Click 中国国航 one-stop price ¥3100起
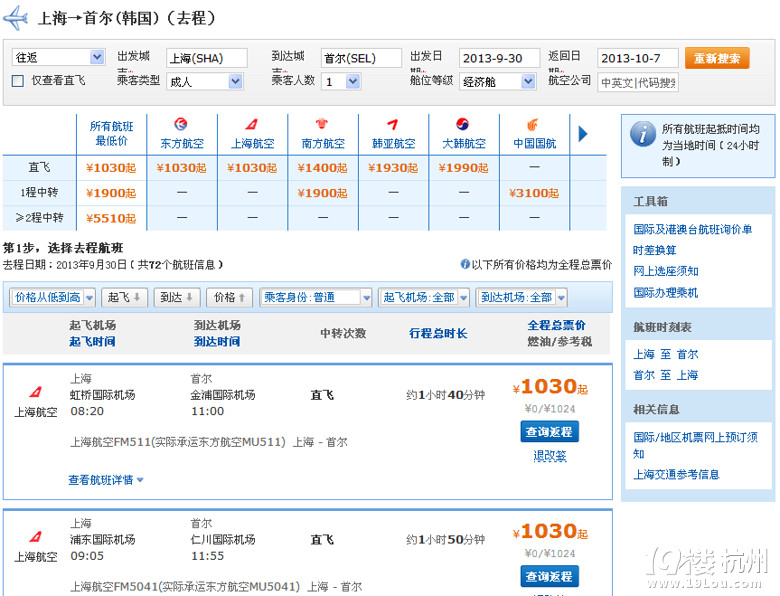 (x=534, y=193)
